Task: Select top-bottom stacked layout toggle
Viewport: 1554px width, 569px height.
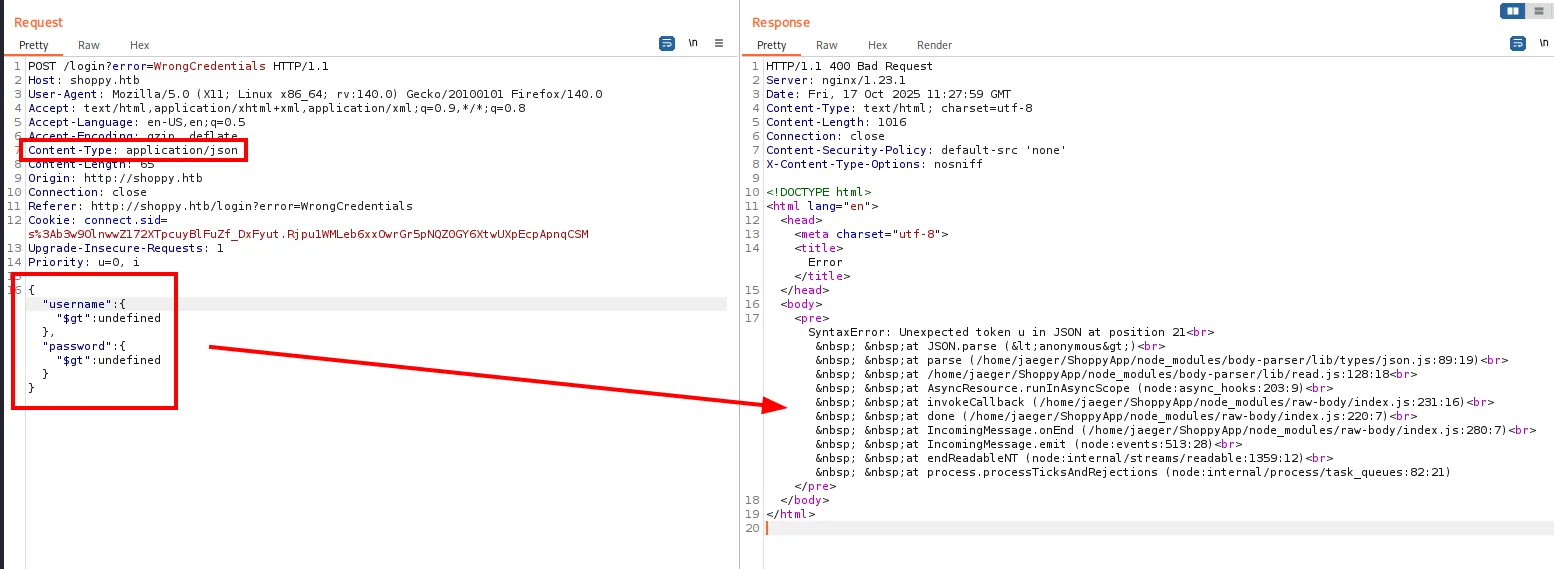Action: coord(1537,11)
